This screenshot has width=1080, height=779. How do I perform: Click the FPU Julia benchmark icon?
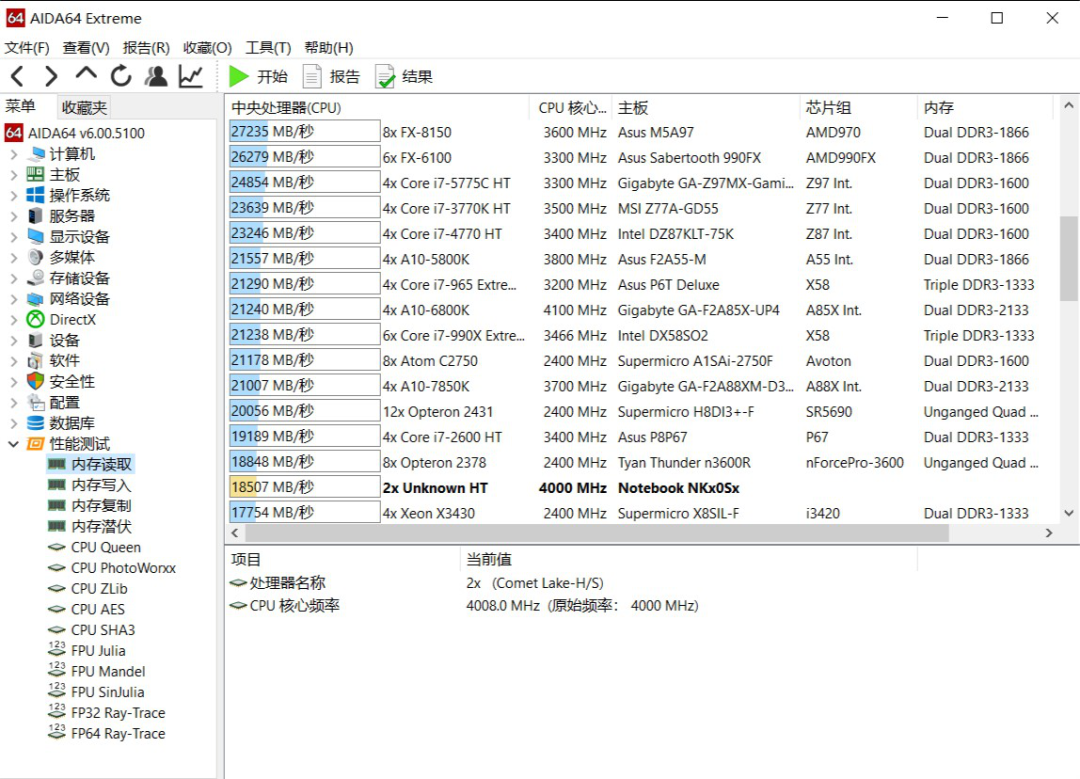pyautogui.click(x=56, y=650)
